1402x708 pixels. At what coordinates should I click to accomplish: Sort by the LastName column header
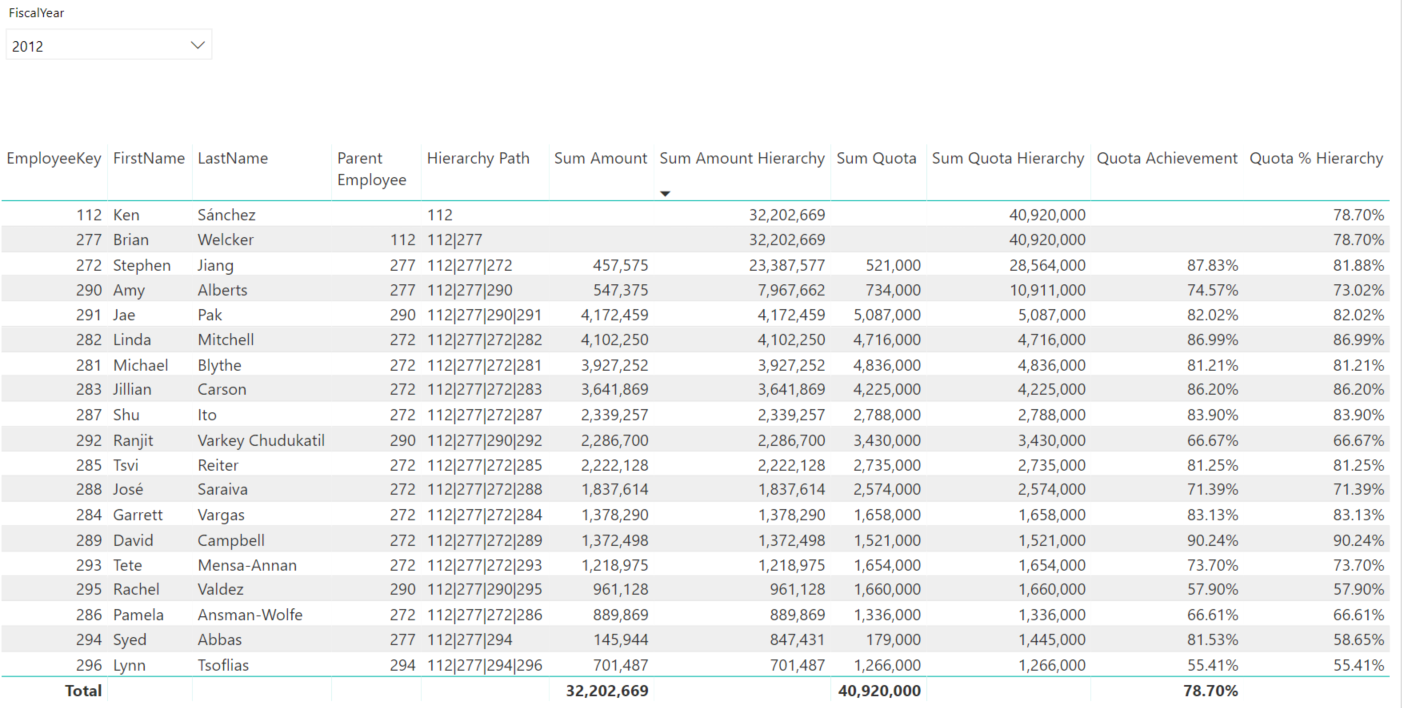pyautogui.click(x=233, y=158)
